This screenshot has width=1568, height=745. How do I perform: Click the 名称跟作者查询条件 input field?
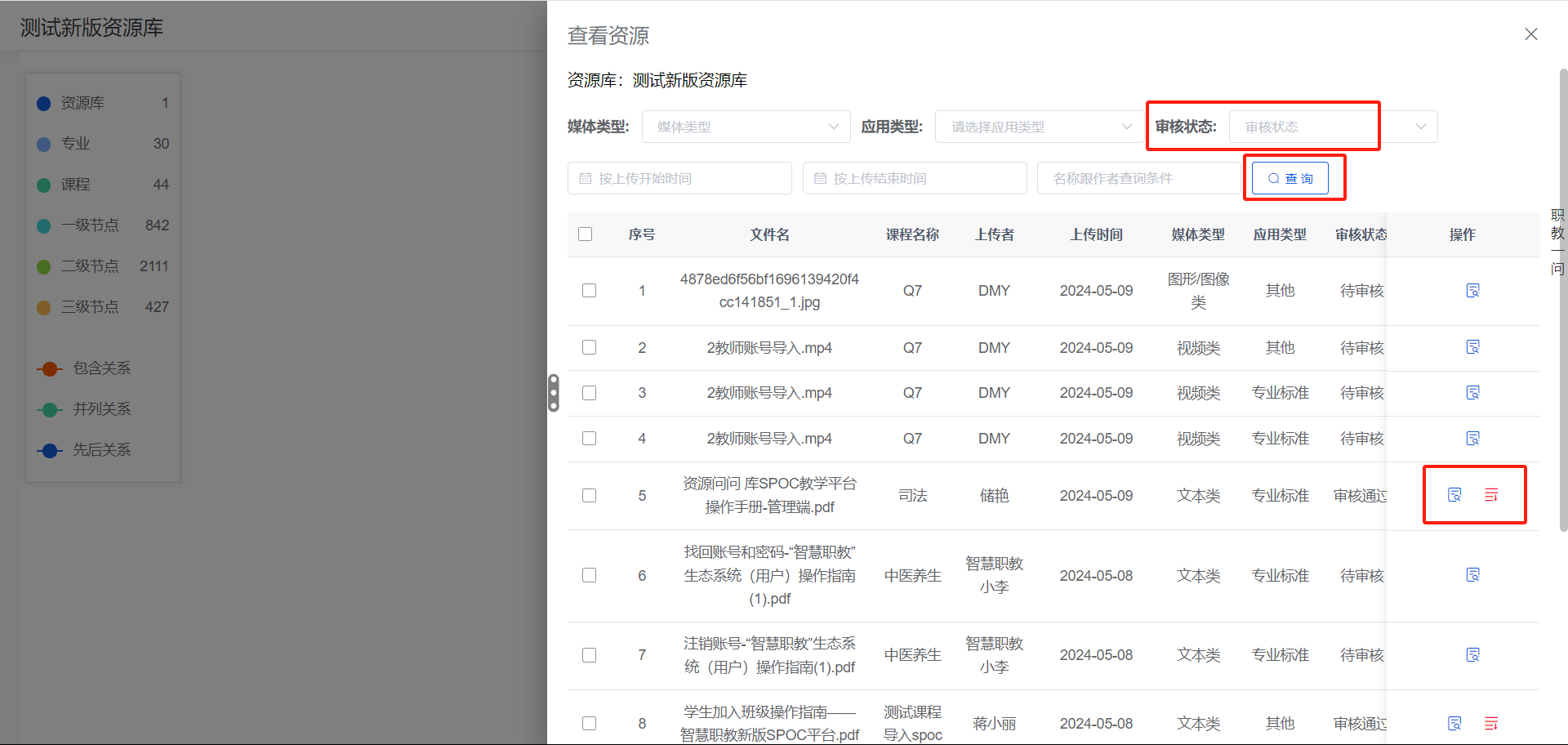tap(1138, 177)
